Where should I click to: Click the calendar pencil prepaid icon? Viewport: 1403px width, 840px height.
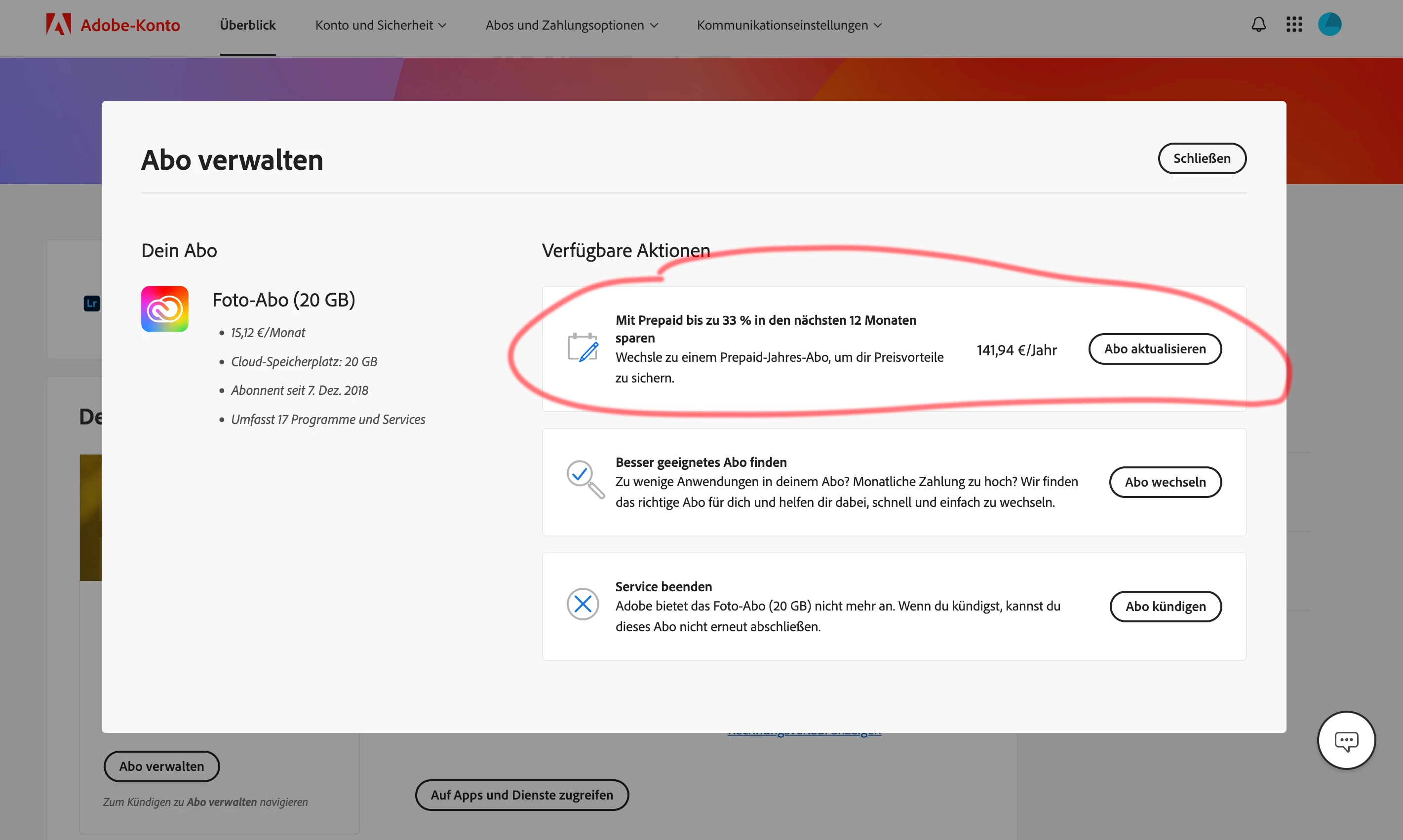tap(583, 348)
